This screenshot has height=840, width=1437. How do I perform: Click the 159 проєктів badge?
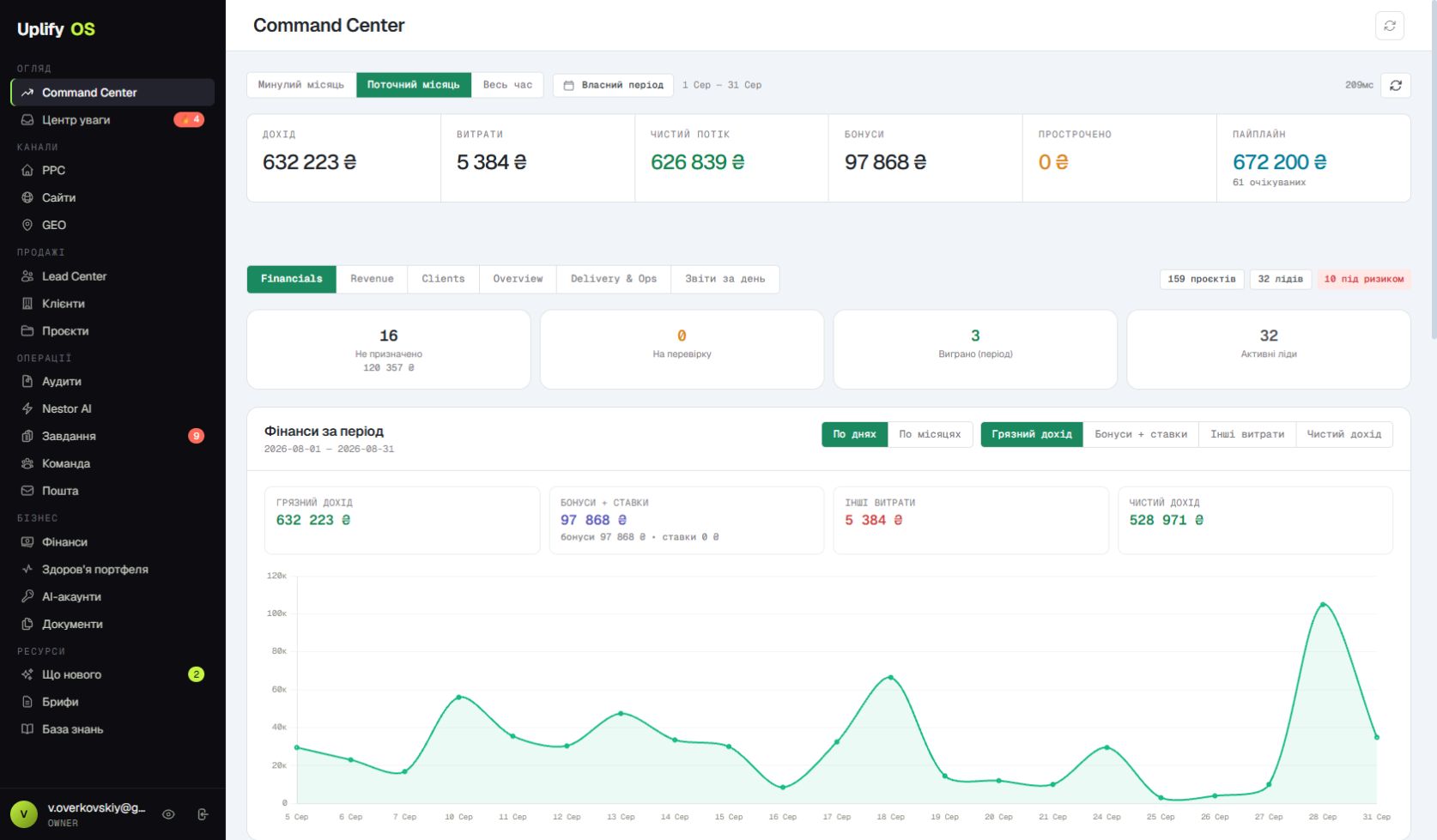pos(1202,280)
